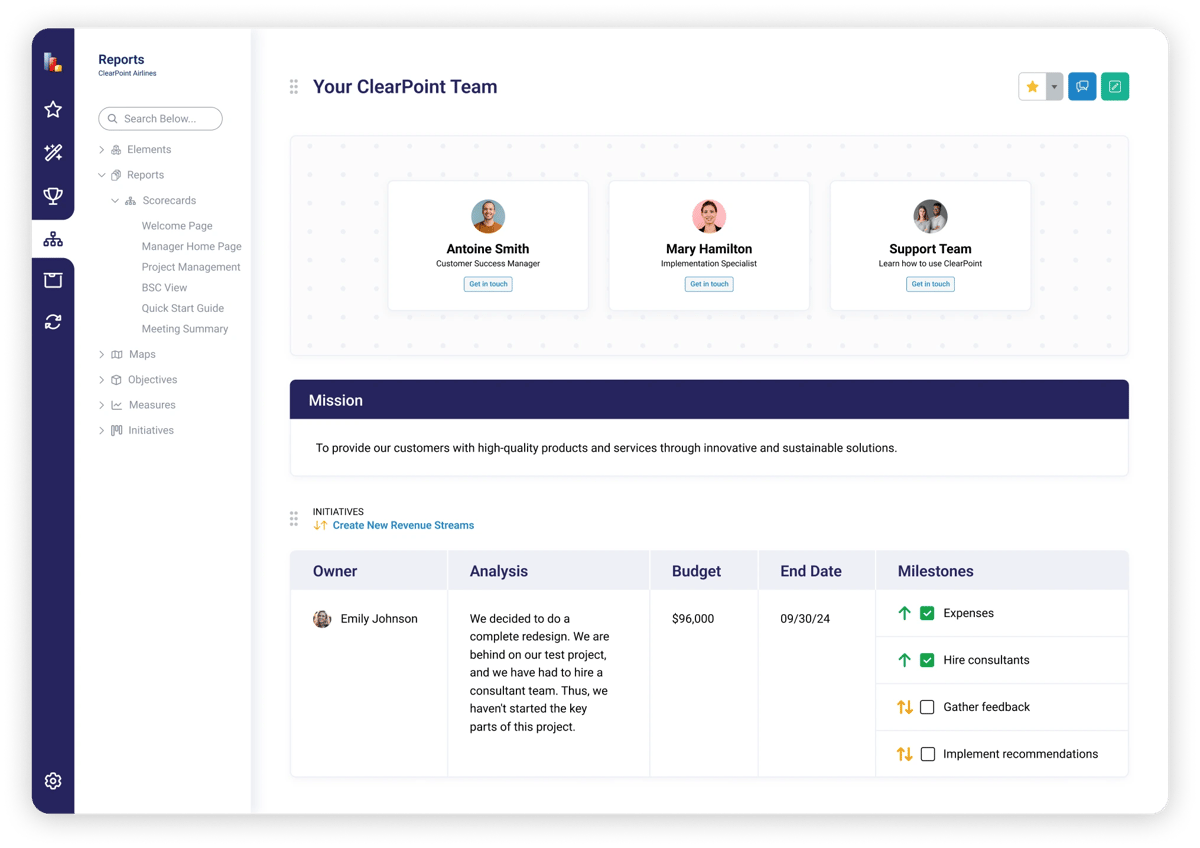Viewport: 1200px width, 848px height.
Task: Check the Implement recommendations checkbox
Action: (927, 754)
